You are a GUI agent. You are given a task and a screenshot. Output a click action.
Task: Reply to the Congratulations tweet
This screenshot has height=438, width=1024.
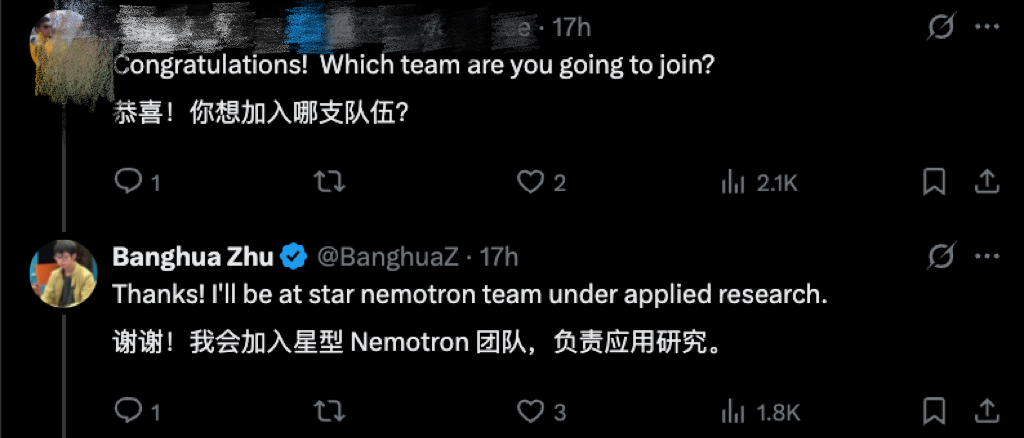[x=129, y=182]
